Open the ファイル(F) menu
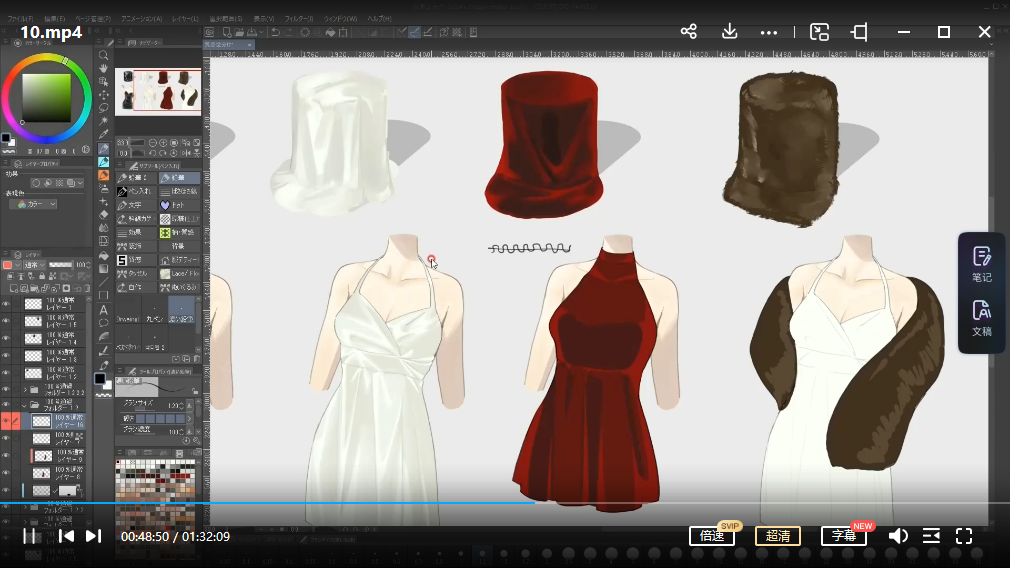Image resolution: width=1010 pixels, height=568 pixels. (x=18, y=19)
